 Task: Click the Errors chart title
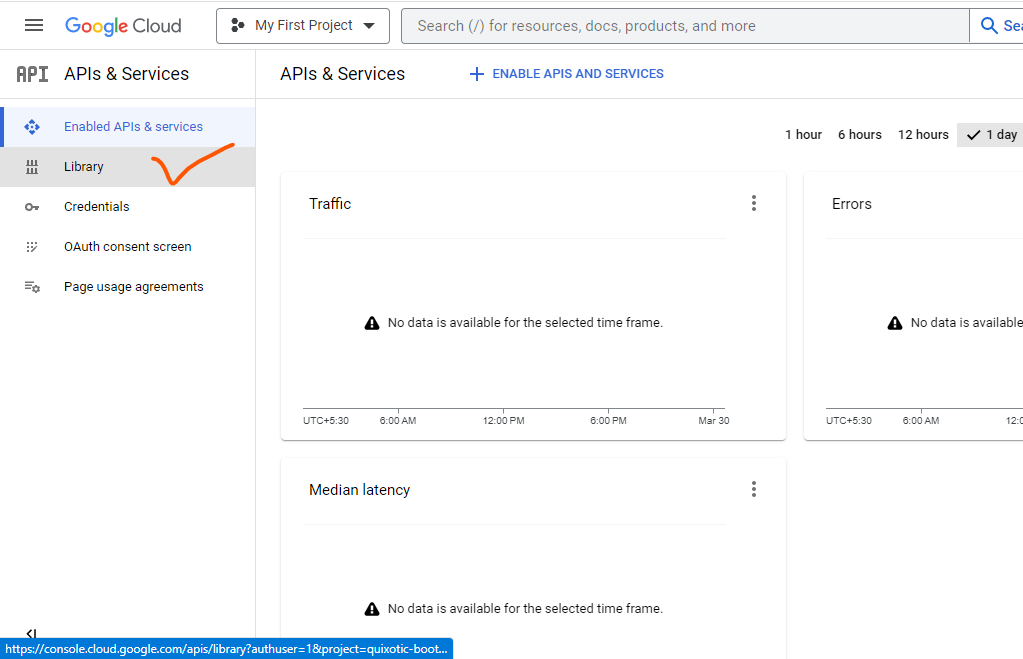(851, 204)
